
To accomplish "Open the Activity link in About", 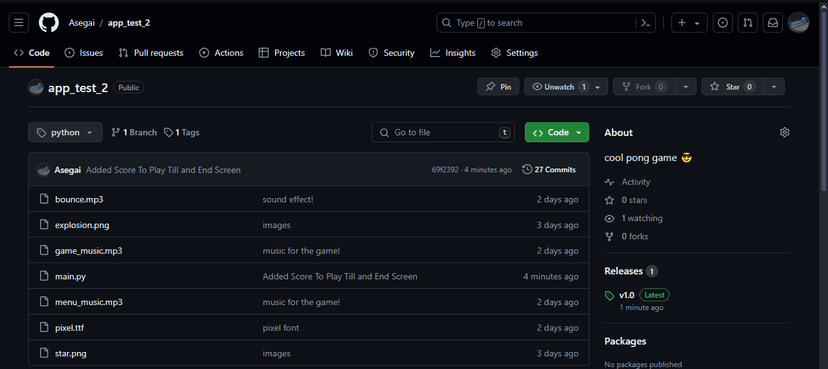I will (628, 182).
